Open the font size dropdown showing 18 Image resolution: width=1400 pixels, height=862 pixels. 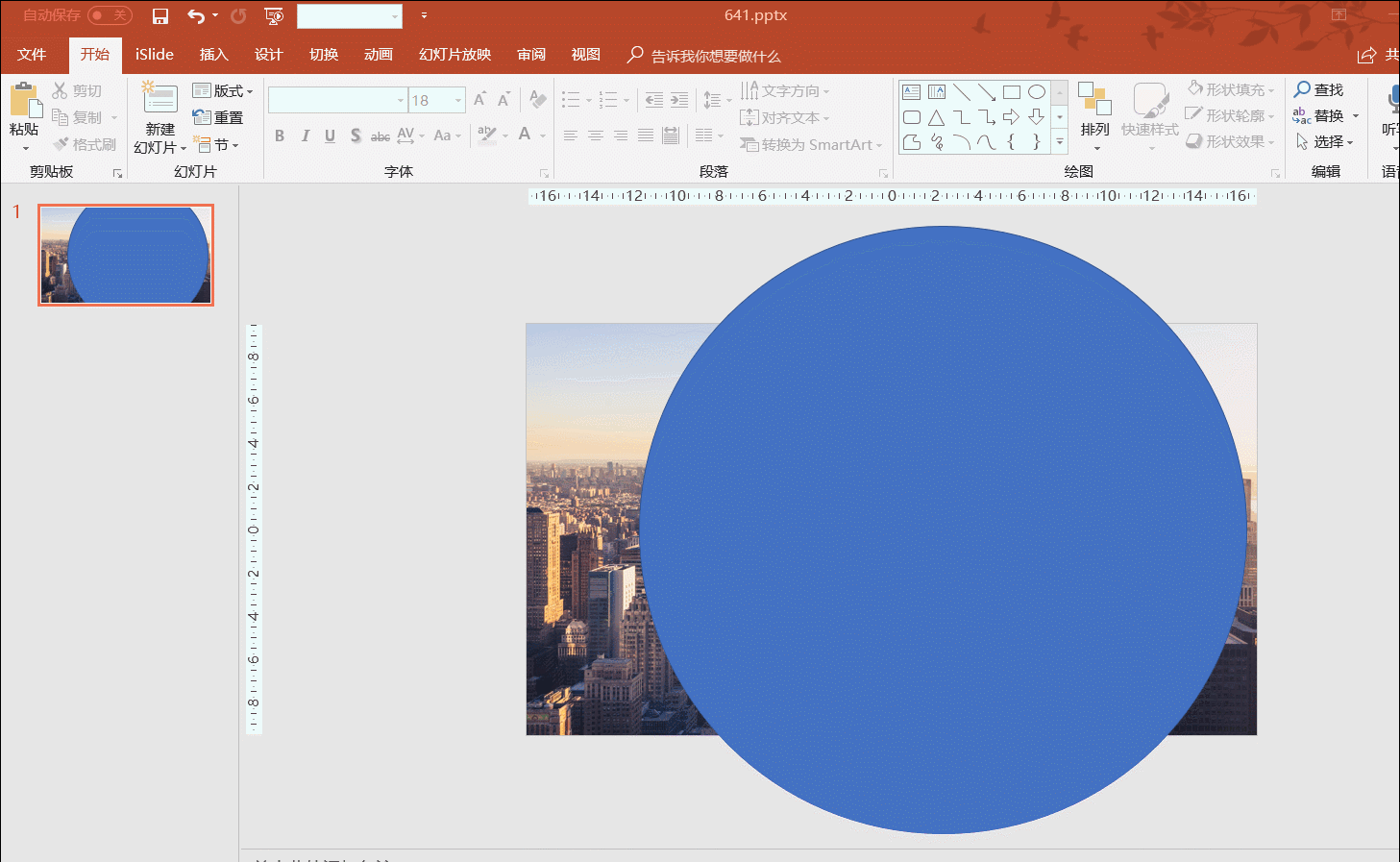(x=457, y=100)
